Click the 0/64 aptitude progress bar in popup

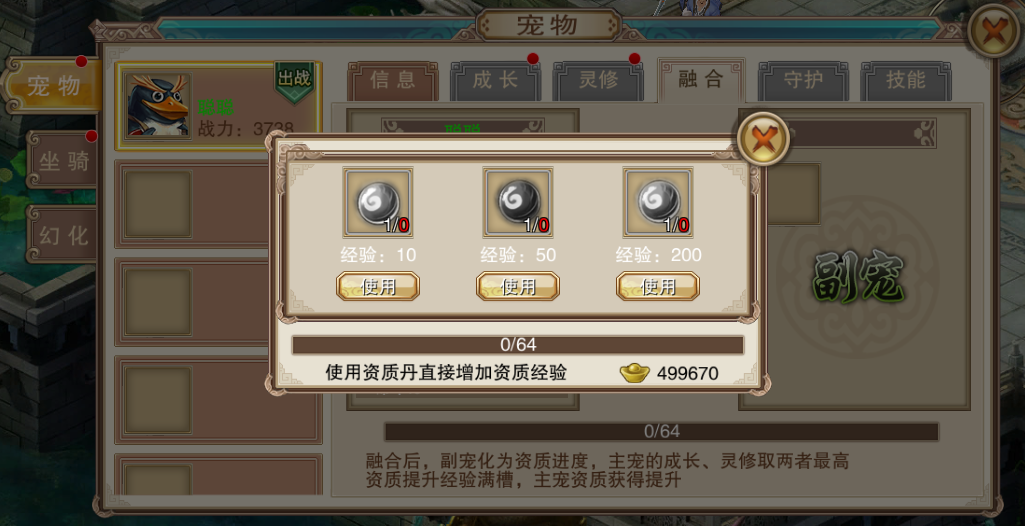coord(518,345)
